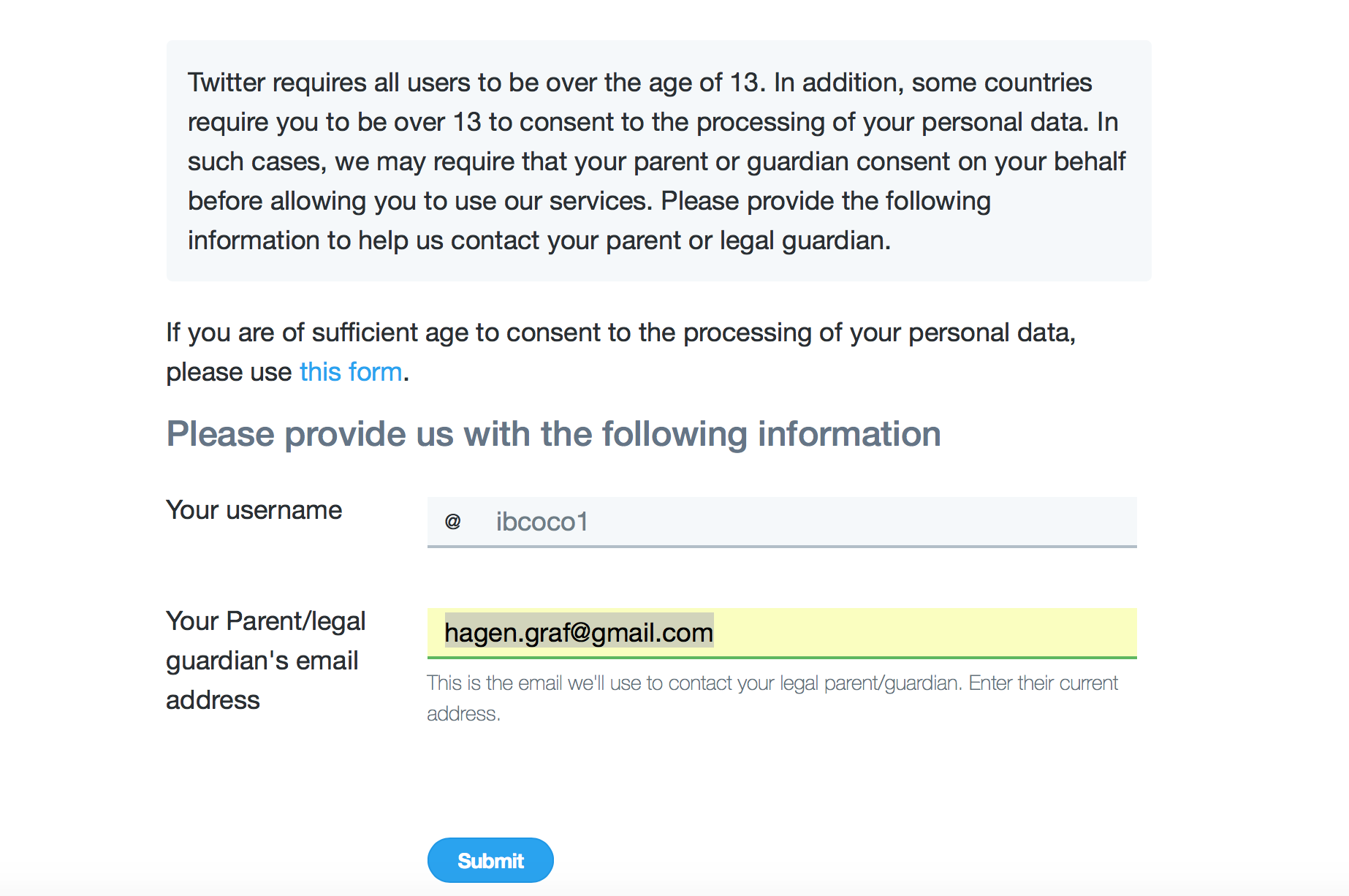Click the 'Your username' label
Image resolution: width=1349 pixels, height=896 pixels.
click(x=254, y=509)
